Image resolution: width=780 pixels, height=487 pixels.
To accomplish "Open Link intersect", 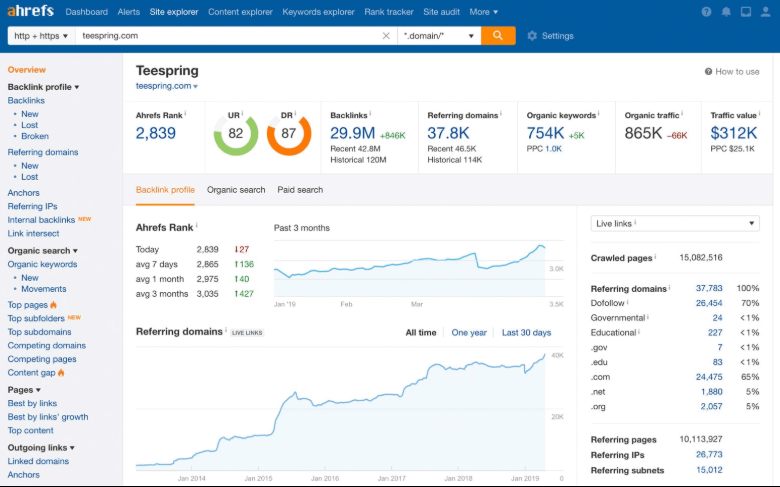I will click(33, 234).
